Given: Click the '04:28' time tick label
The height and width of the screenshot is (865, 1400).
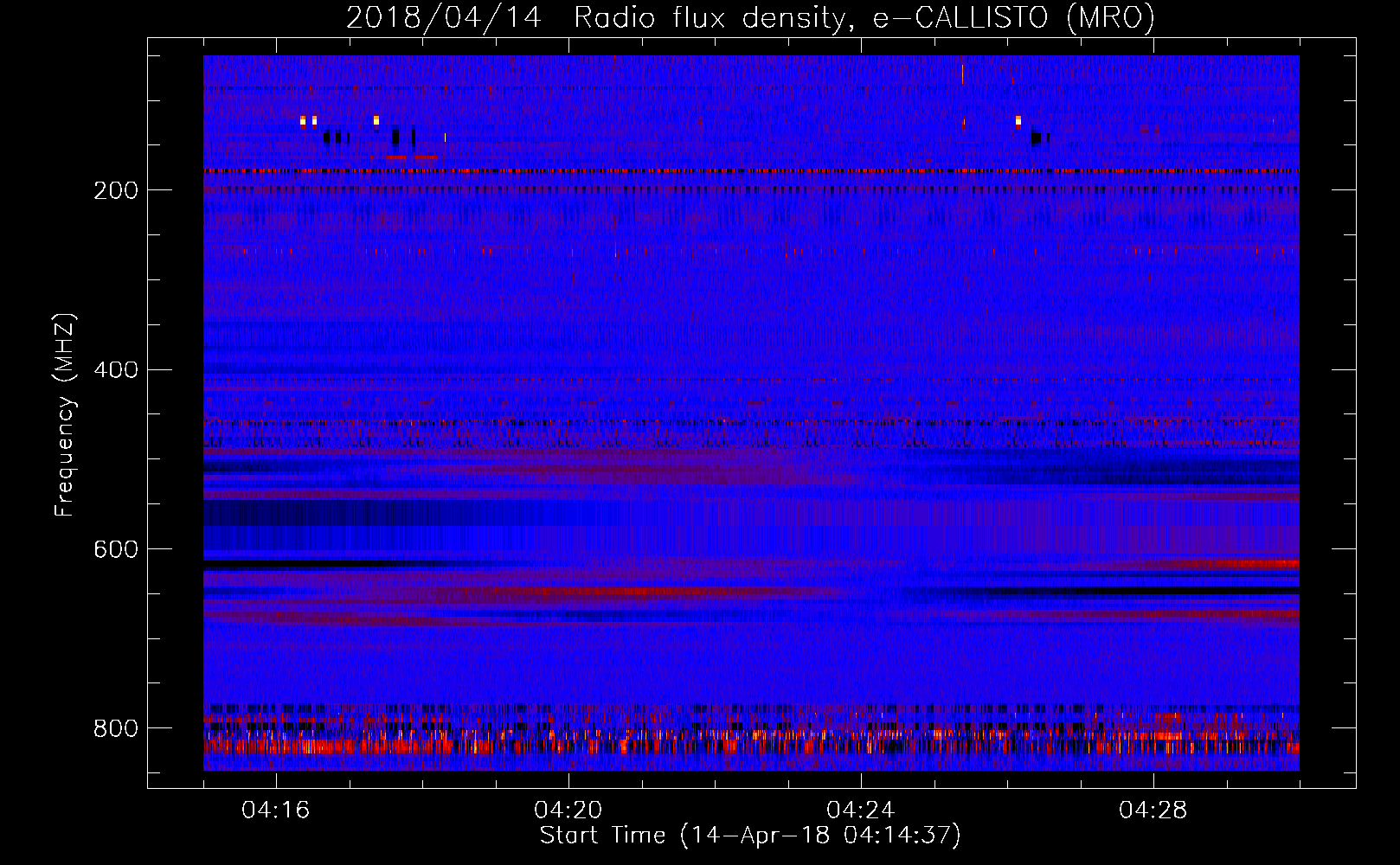Looking at the screenshot, I should pyautogui.click(x=1153, y=810).
